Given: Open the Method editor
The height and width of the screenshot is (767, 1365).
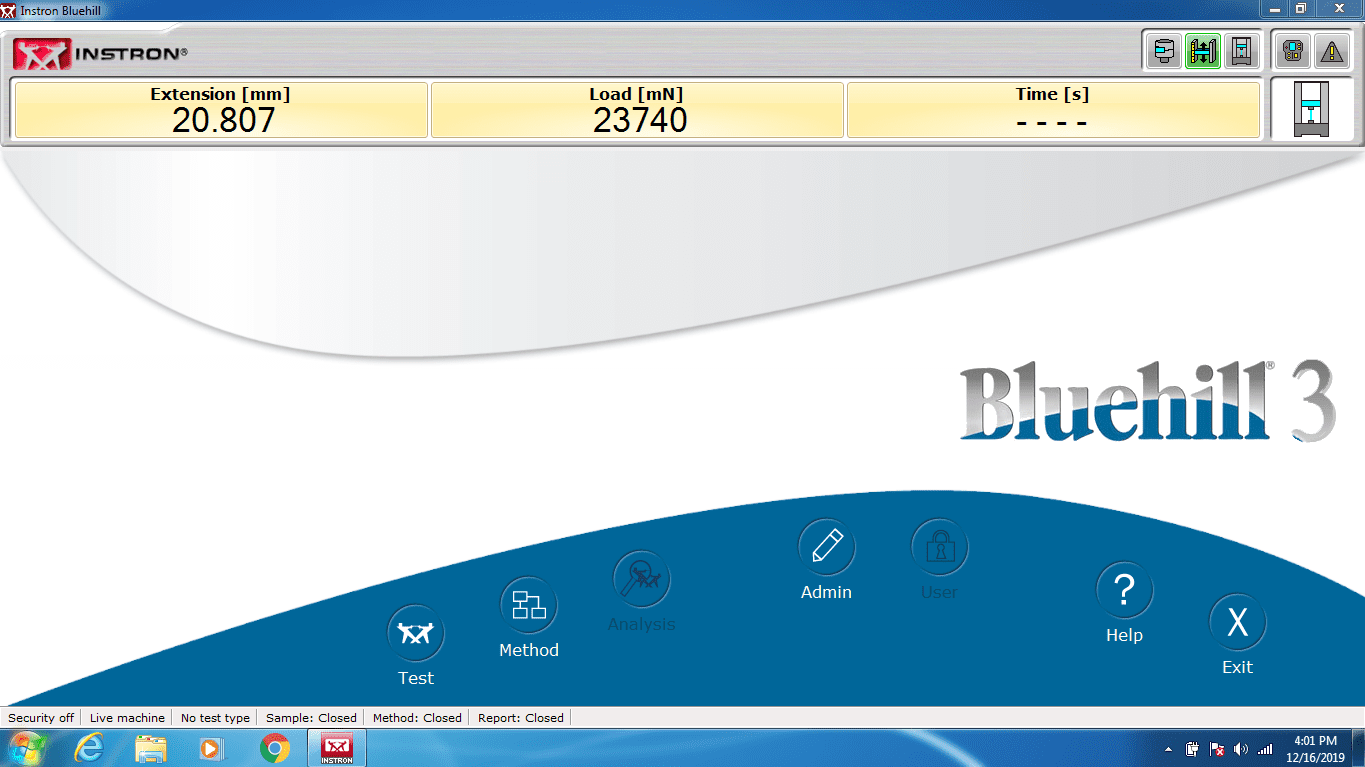Looking at the screenshot, I should point(529,606).
